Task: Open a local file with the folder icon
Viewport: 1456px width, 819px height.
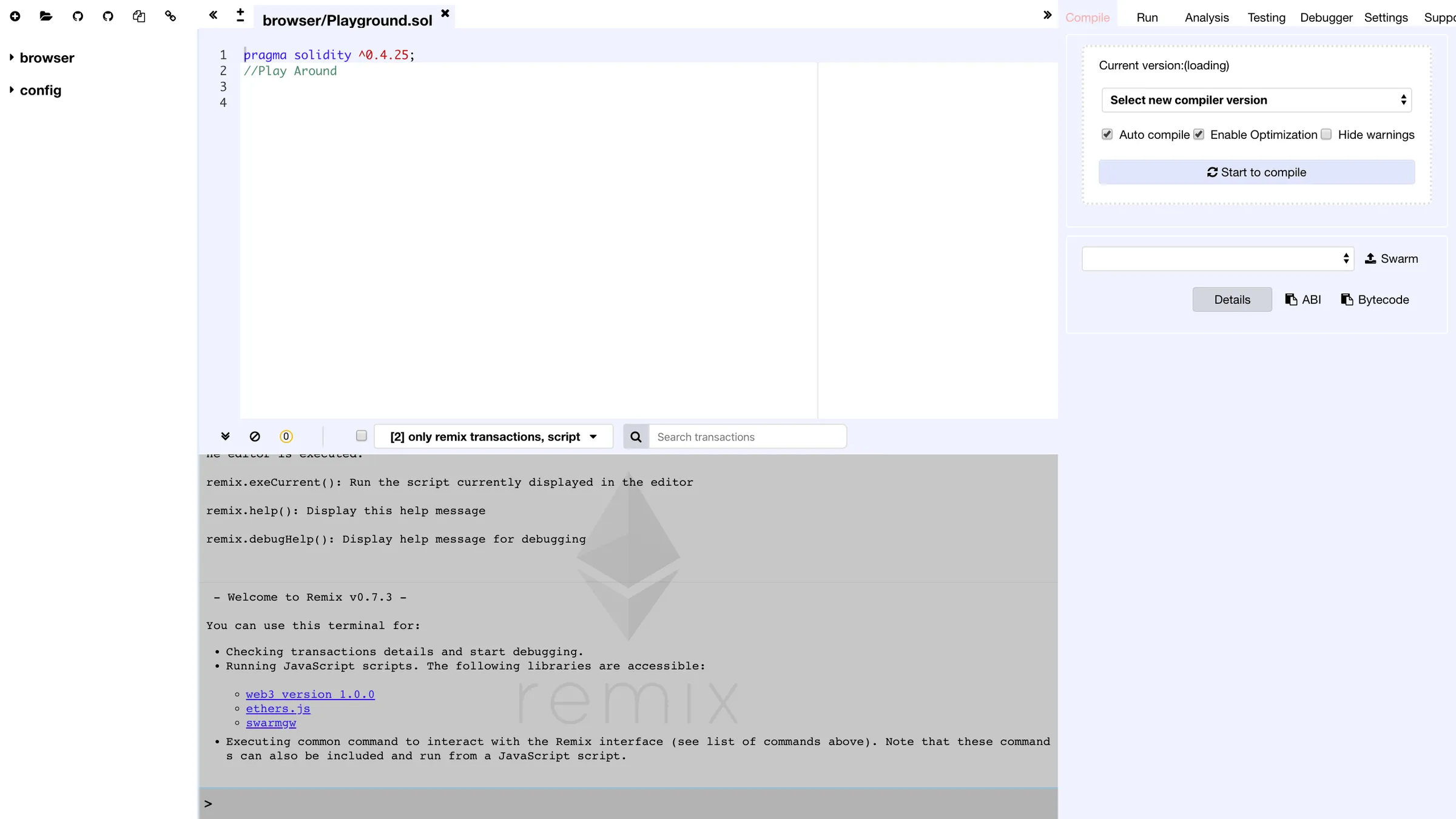Action: [x=45, y=16]
